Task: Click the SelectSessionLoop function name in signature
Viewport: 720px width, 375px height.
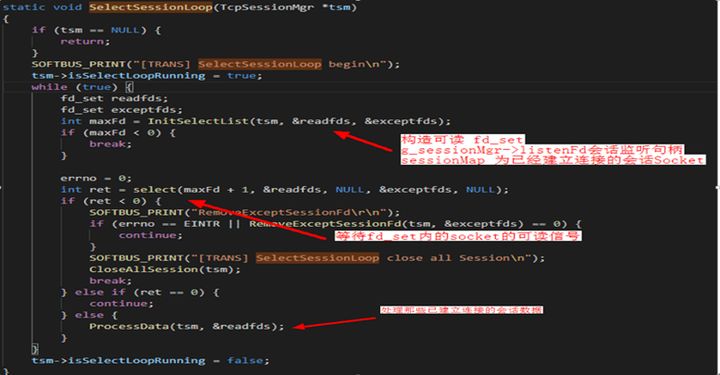Action: point(151,7)
